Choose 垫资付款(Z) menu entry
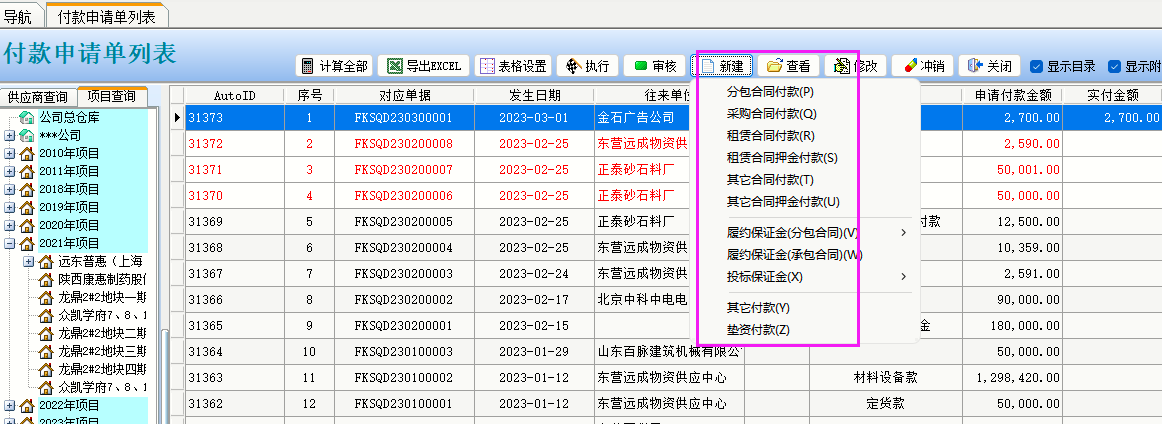1162x424 pixels. tap(758, 330)
